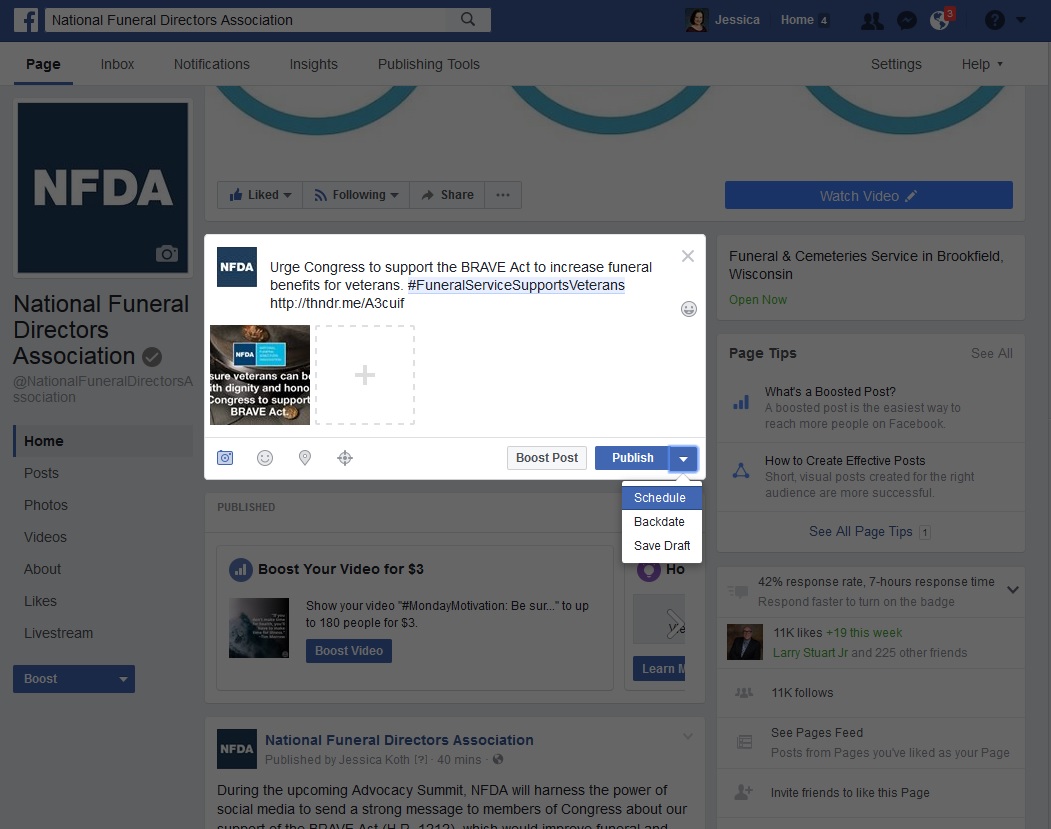Viewport: 1051px width, 829px height.
Task: Open page Settings
Action: coord(896,64)
